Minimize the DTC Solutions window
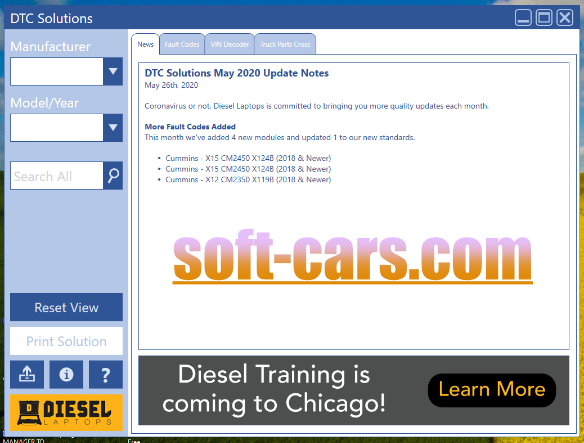The width and height of the screenshot is (584, 443). coord(523,18)
